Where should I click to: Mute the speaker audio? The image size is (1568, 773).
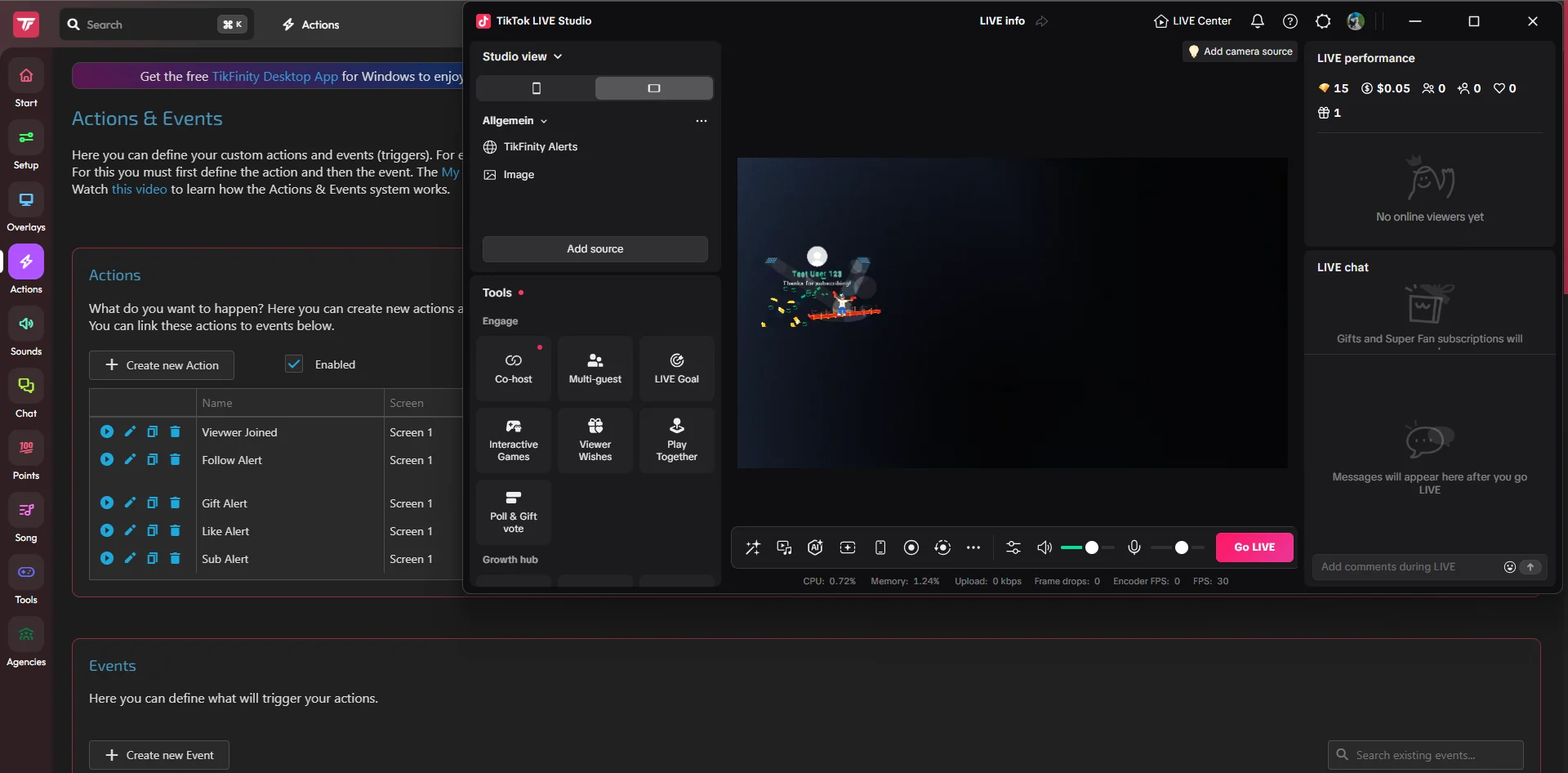[1045, 547]
